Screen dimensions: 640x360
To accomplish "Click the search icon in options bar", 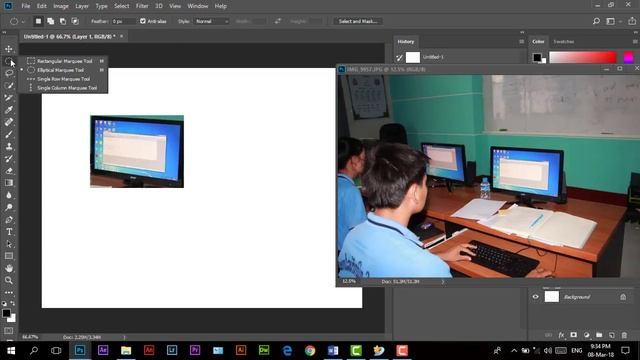I will click(596, 21).
